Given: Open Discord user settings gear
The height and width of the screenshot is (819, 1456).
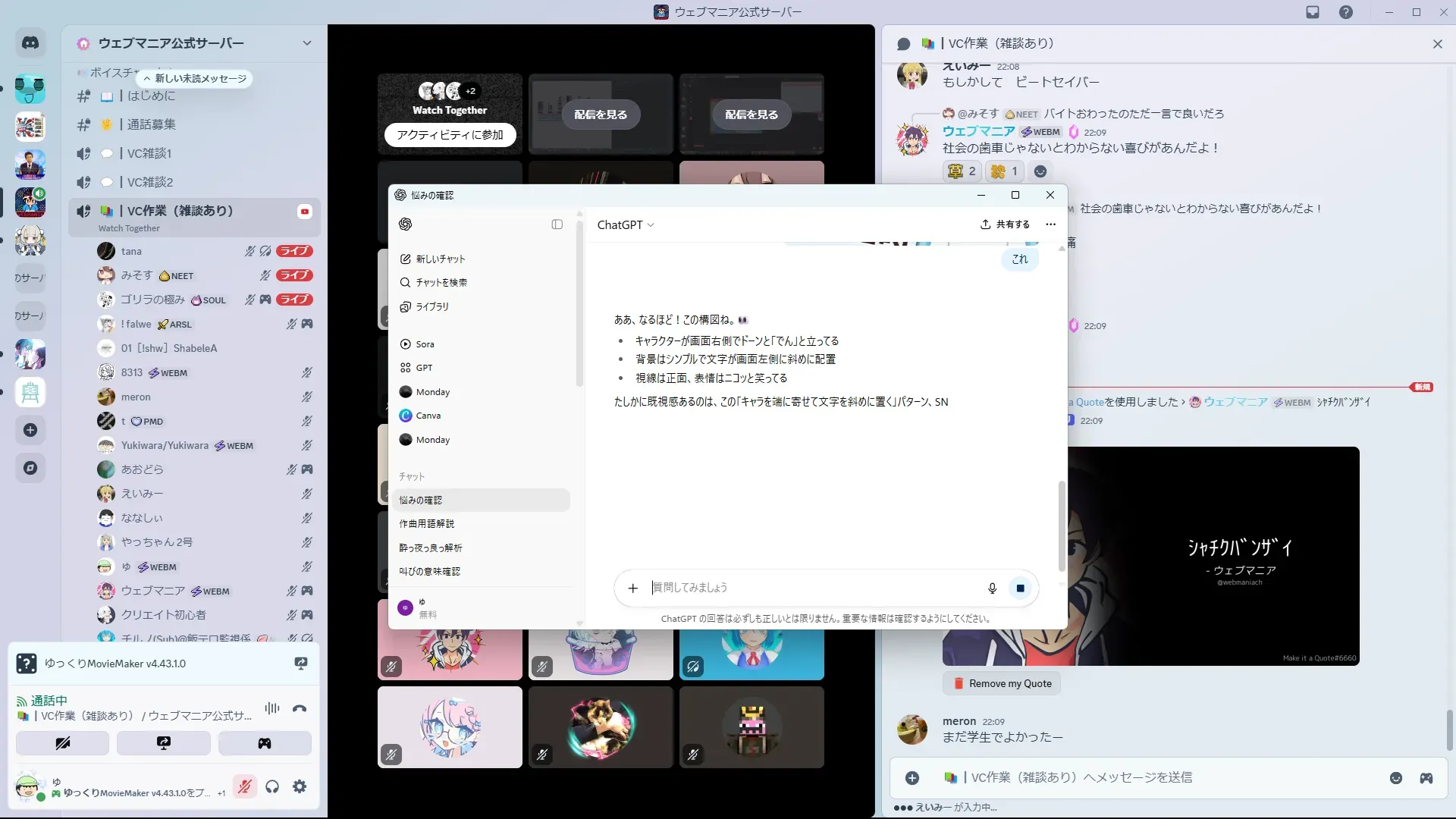Looking at the screenshot, I should tap(300, 787).
